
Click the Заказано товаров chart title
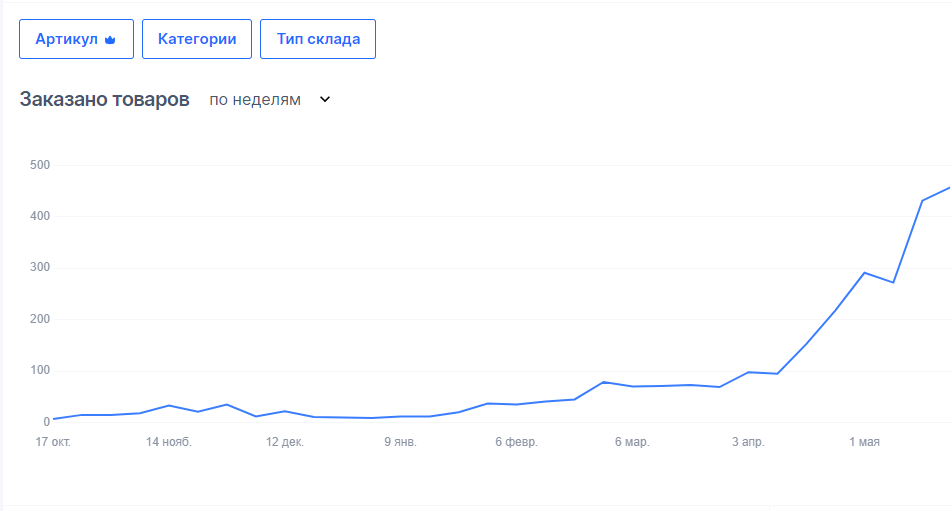click(105, 100)
